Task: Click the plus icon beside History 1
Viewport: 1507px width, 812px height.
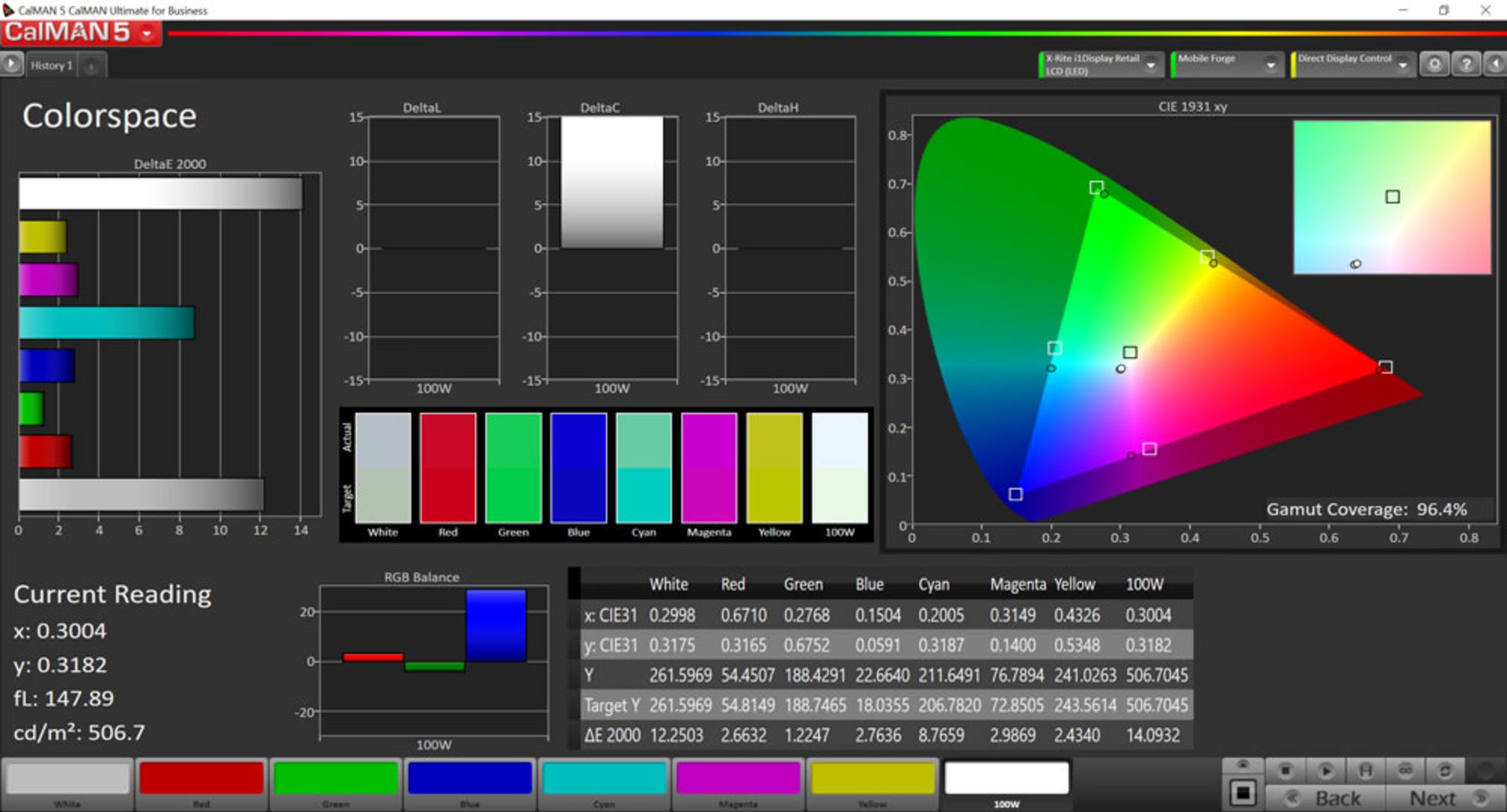Action: click(91, 66)
